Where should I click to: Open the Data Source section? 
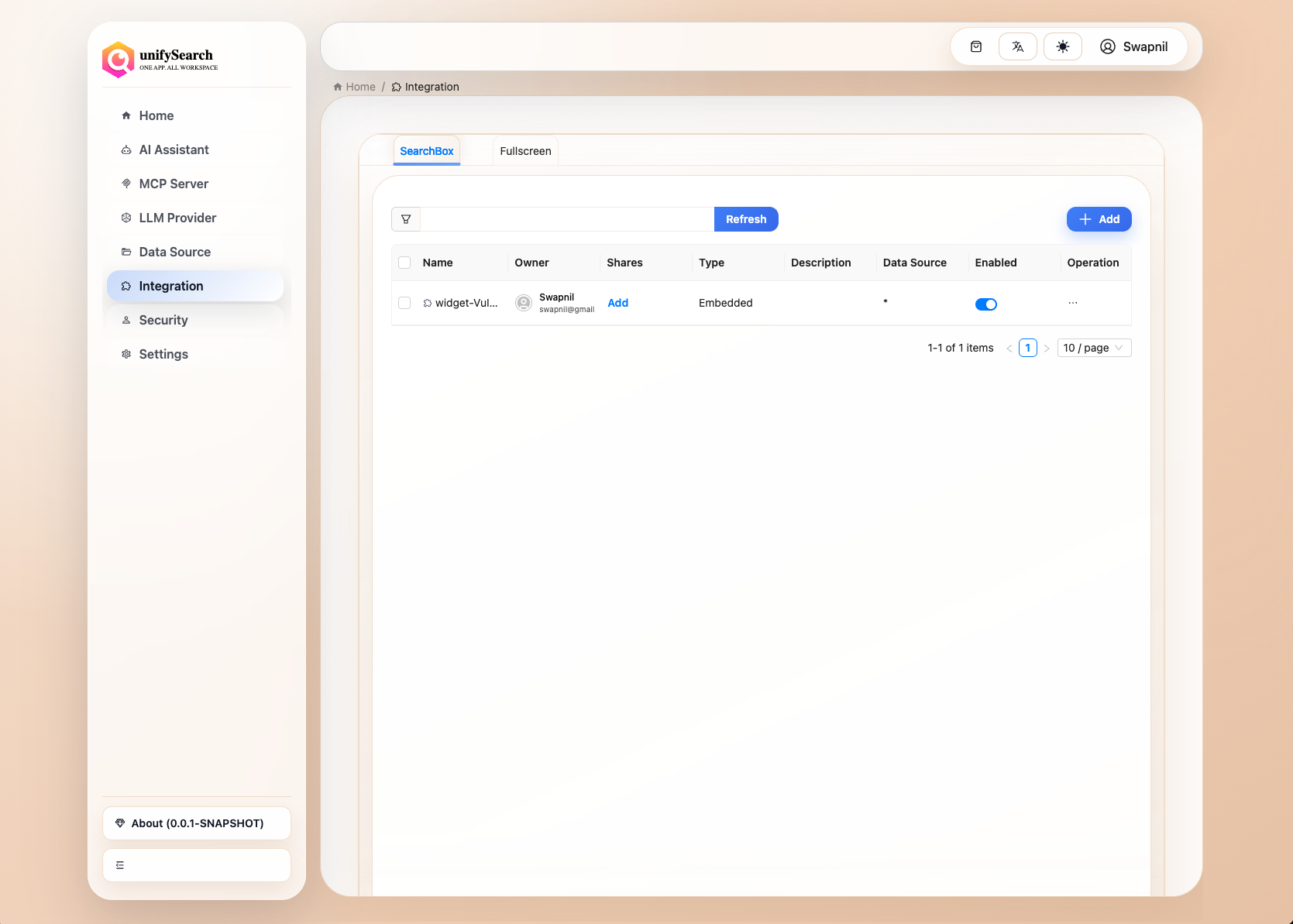pos(174,252)
